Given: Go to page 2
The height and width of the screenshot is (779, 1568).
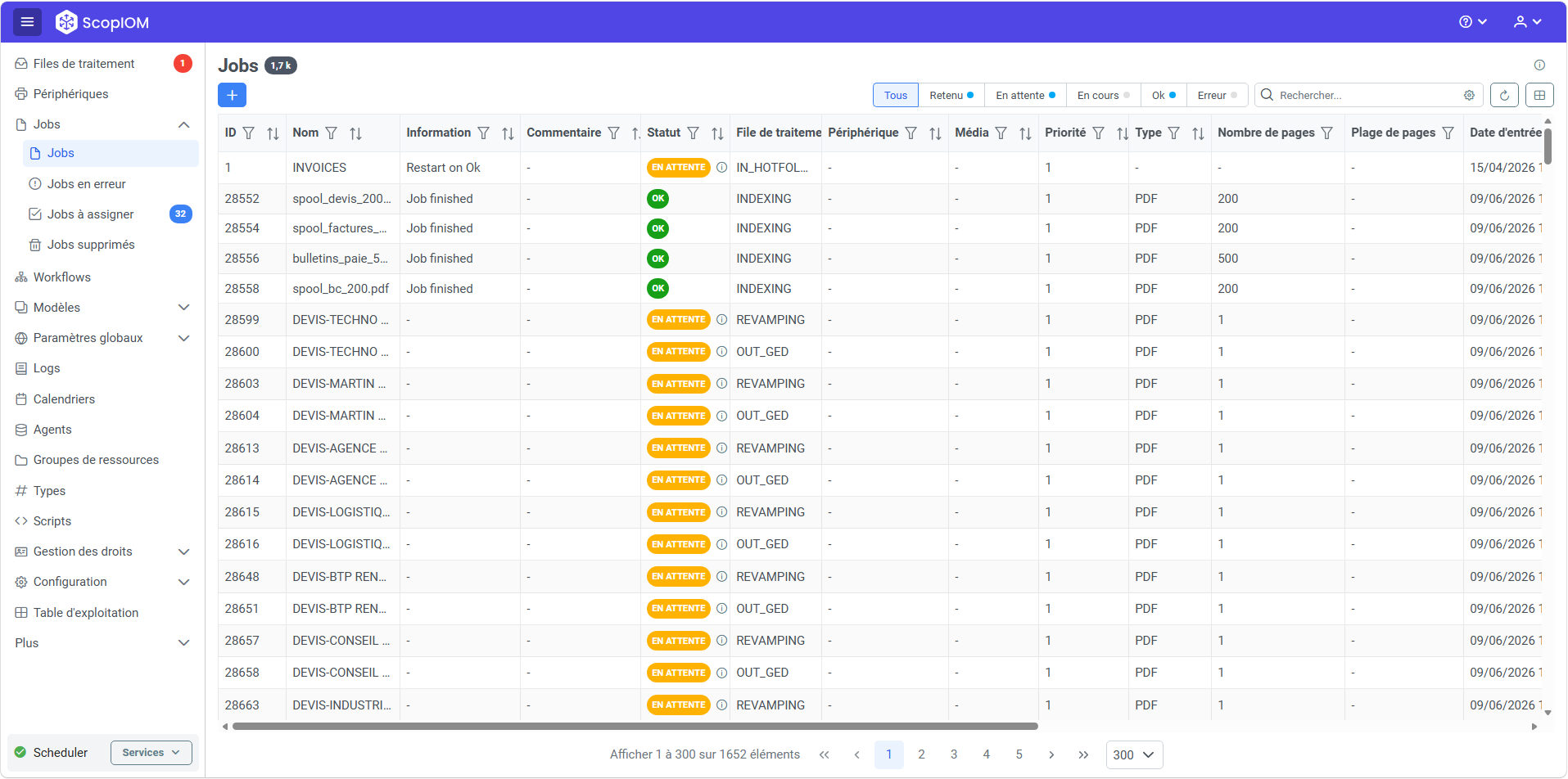Looking at the screenshot, I should click(921, 754).
